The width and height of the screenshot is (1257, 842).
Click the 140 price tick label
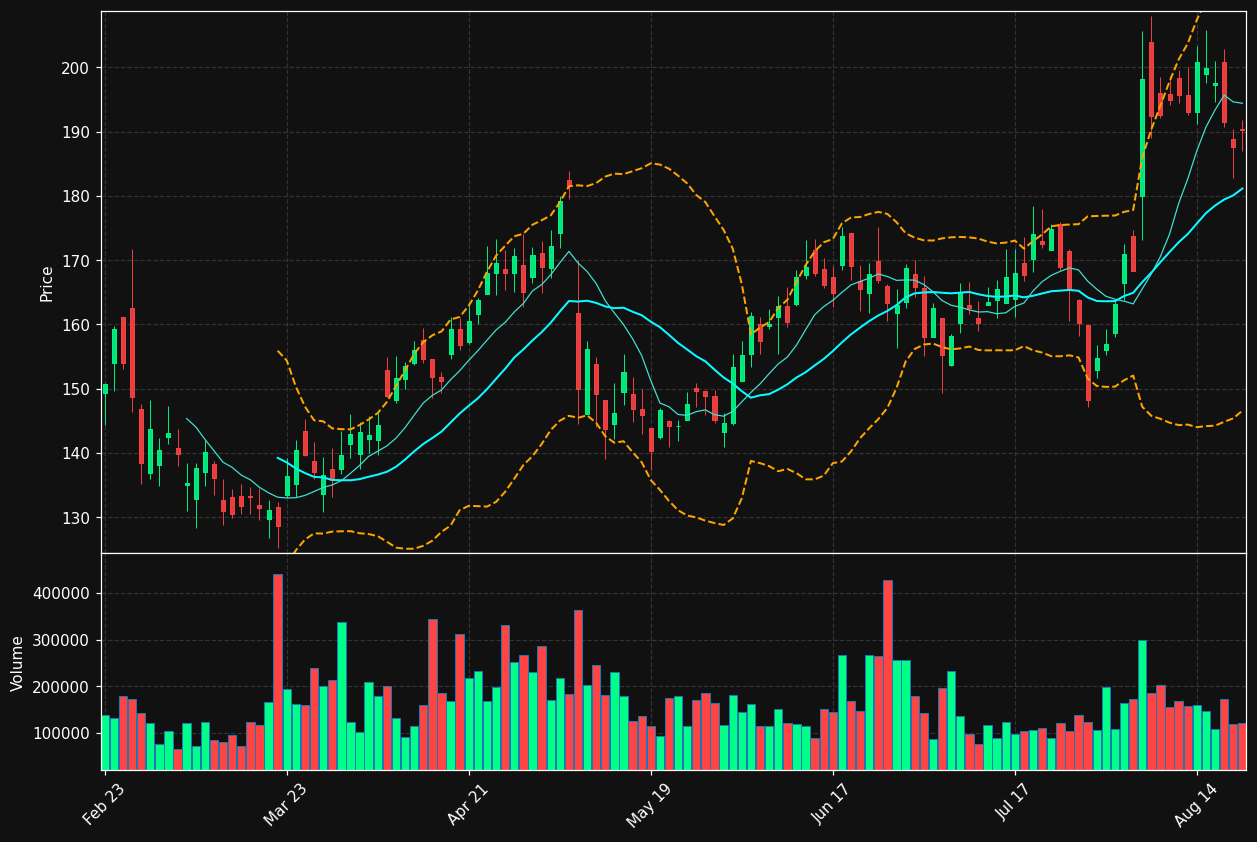tap(76, 454)
